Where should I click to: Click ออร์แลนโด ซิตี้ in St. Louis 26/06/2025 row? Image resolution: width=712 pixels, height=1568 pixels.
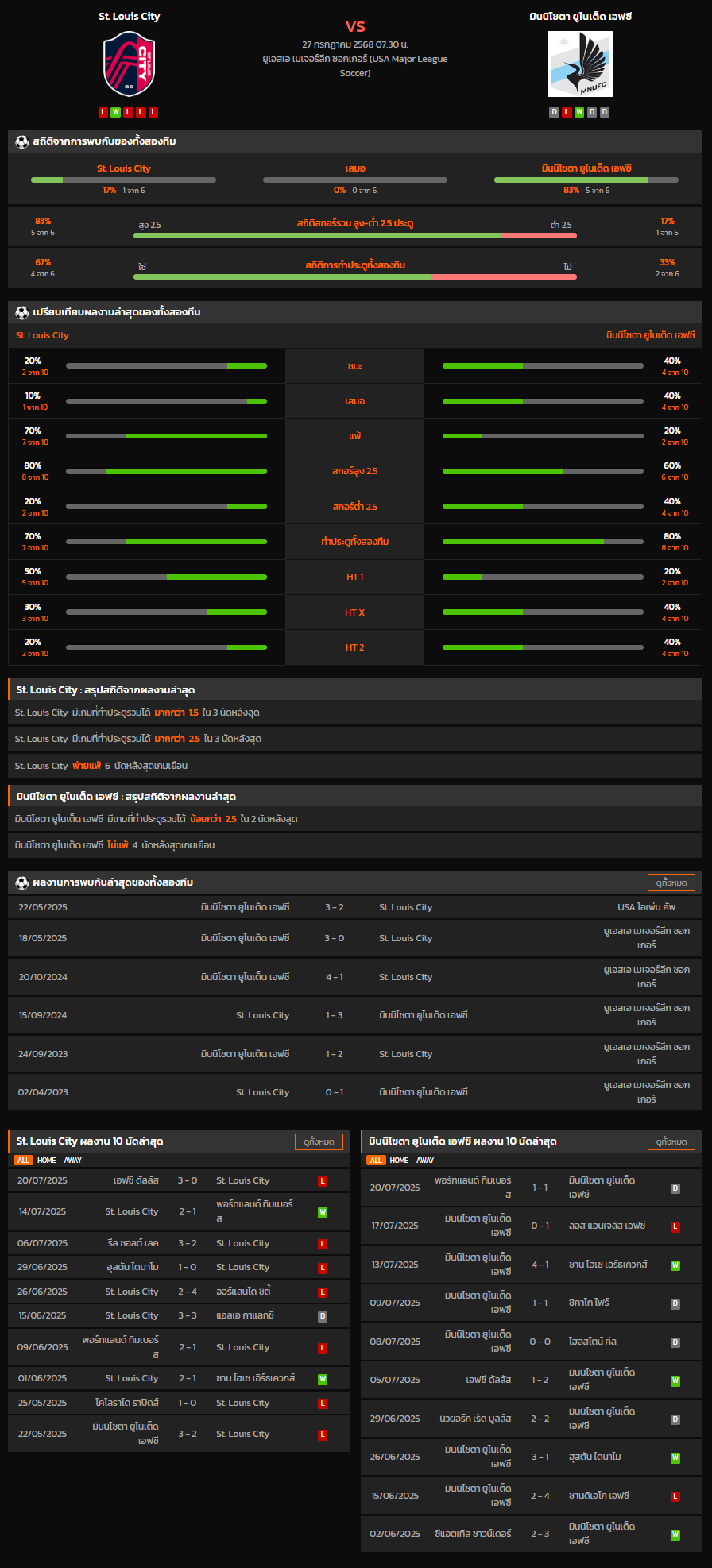tap(244, 1292)
